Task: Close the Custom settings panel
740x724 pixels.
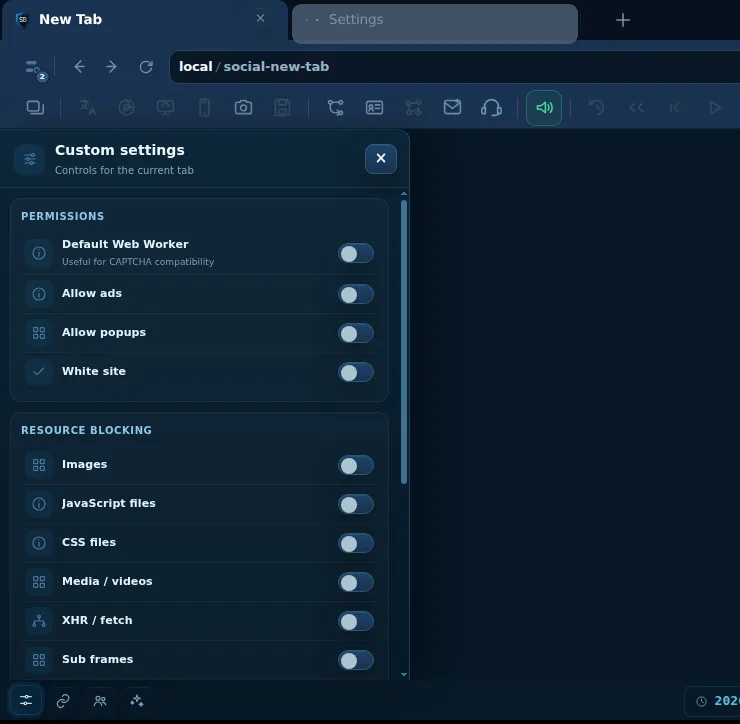Action: pyautogui.click(x=381, y=159)
